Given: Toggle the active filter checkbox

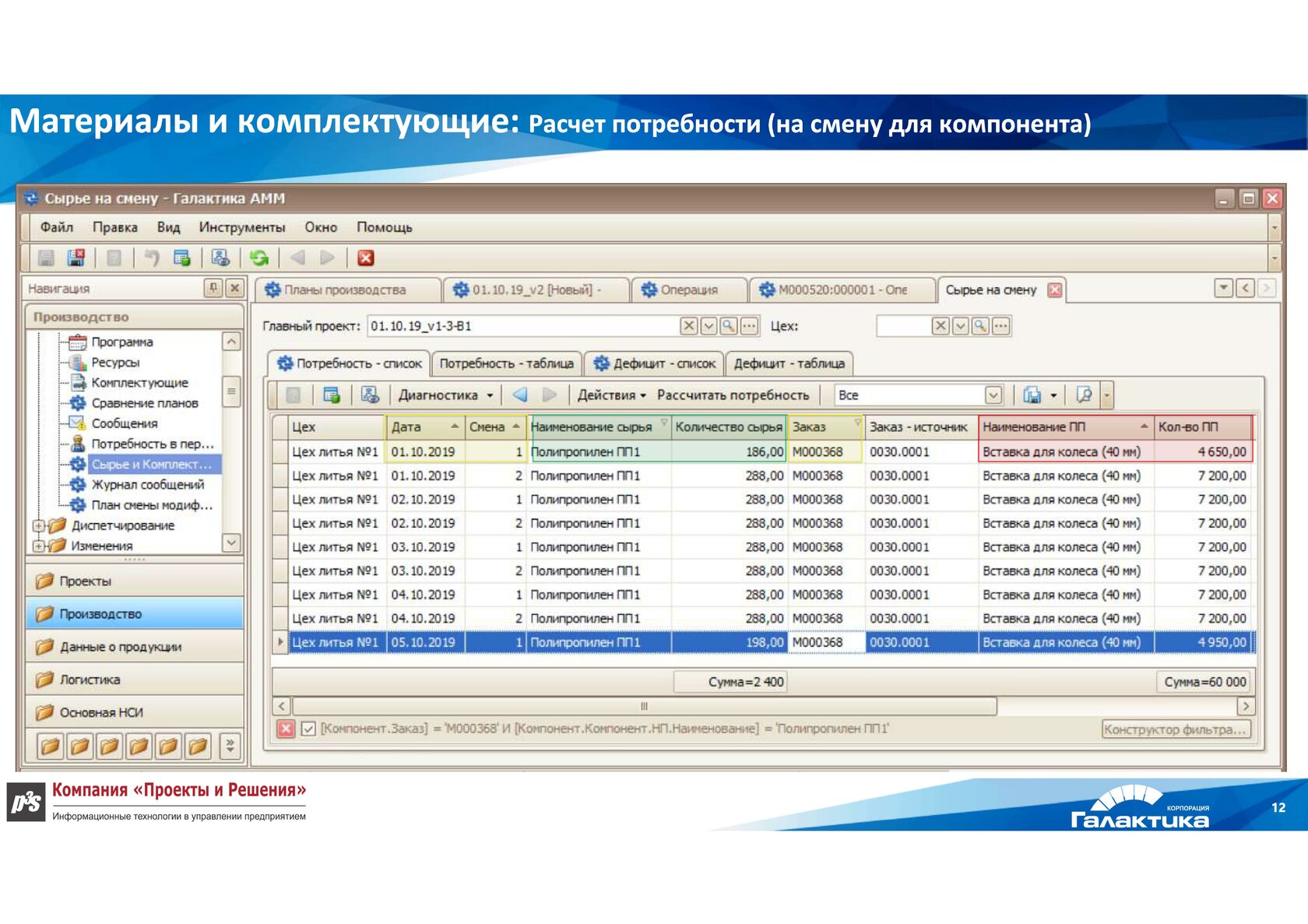Looking at the screenshot, I should [x=308, y=729].
